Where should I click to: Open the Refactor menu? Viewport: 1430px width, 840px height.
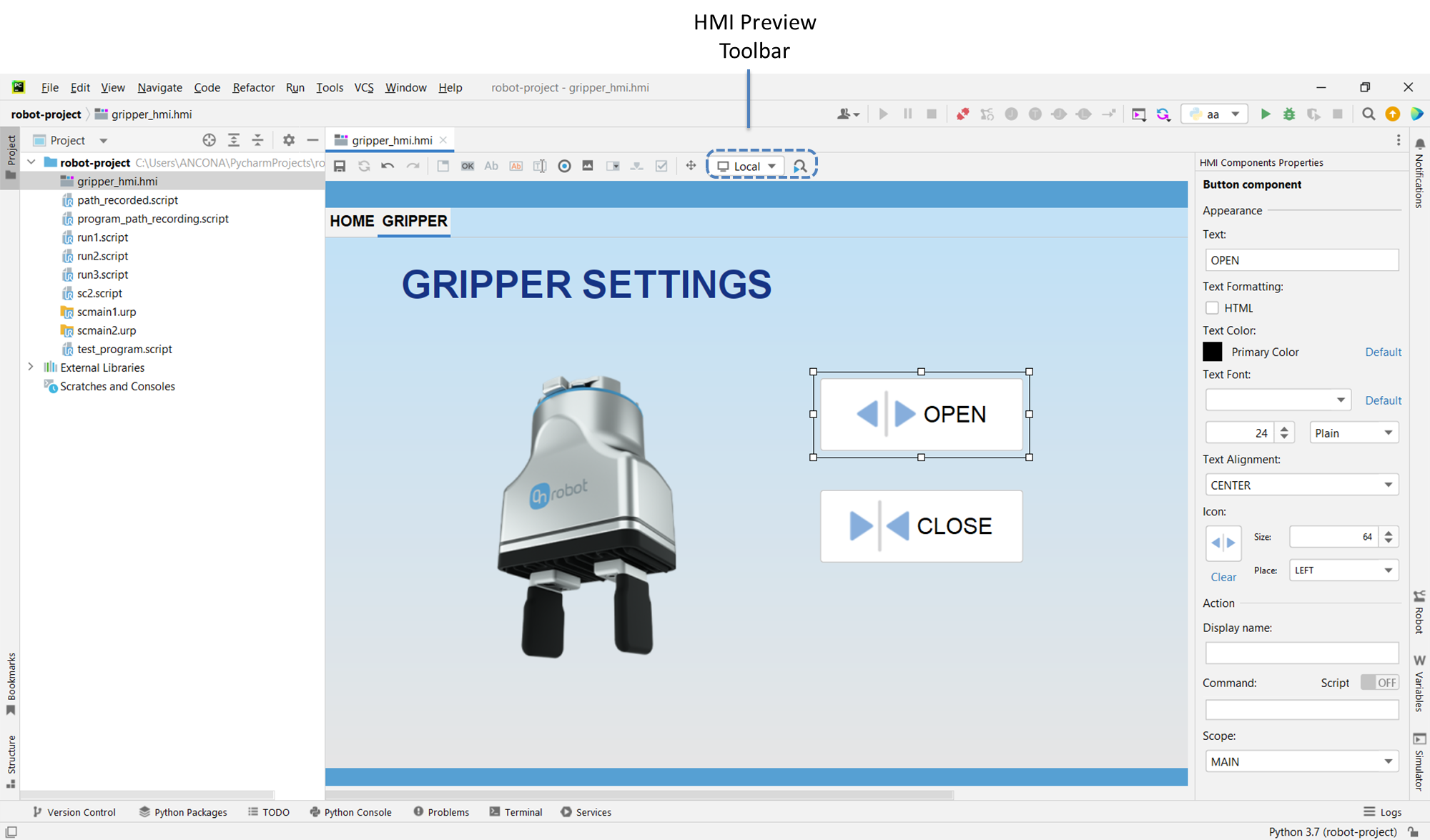point(253,87)
